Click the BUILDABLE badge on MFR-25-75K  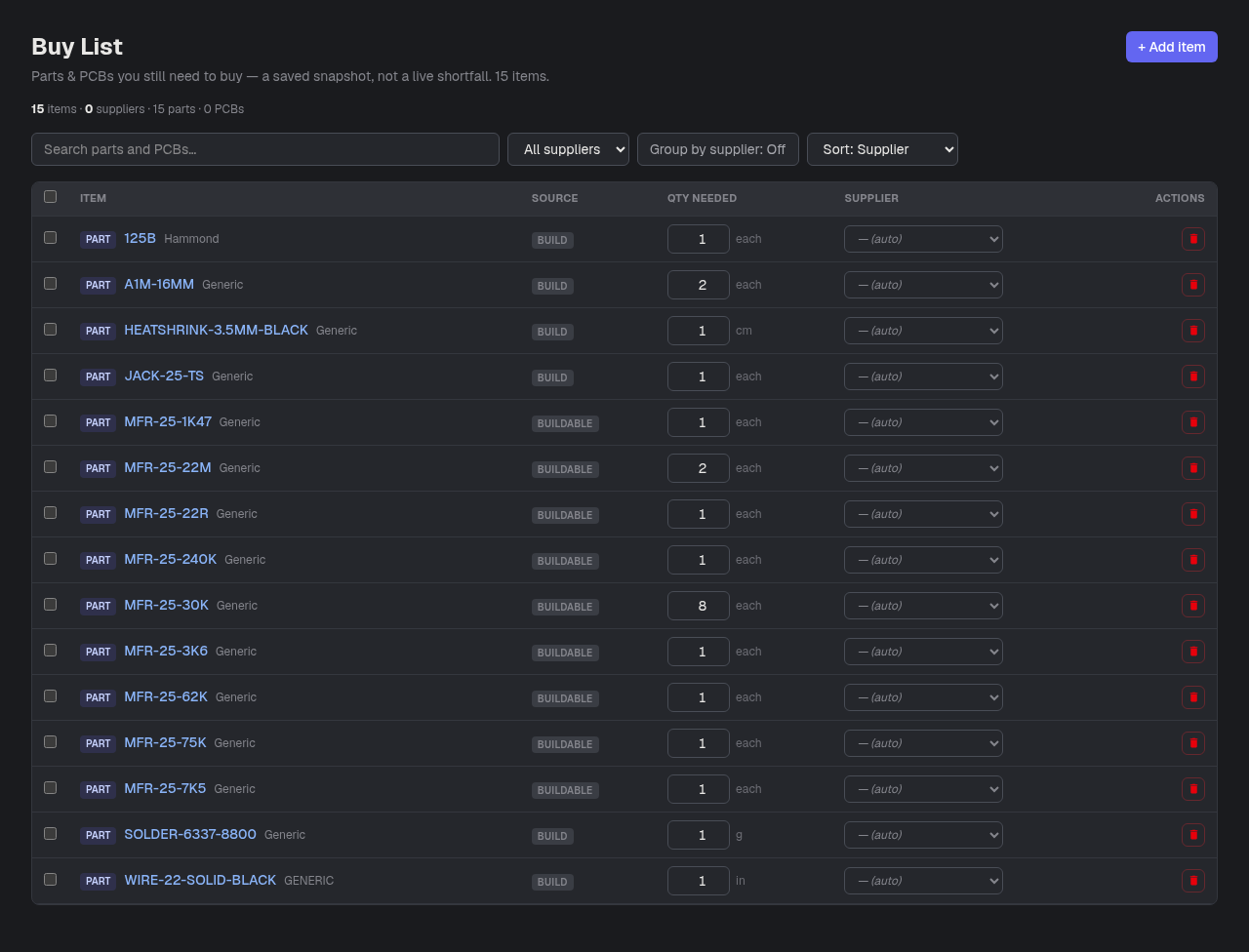565,744
